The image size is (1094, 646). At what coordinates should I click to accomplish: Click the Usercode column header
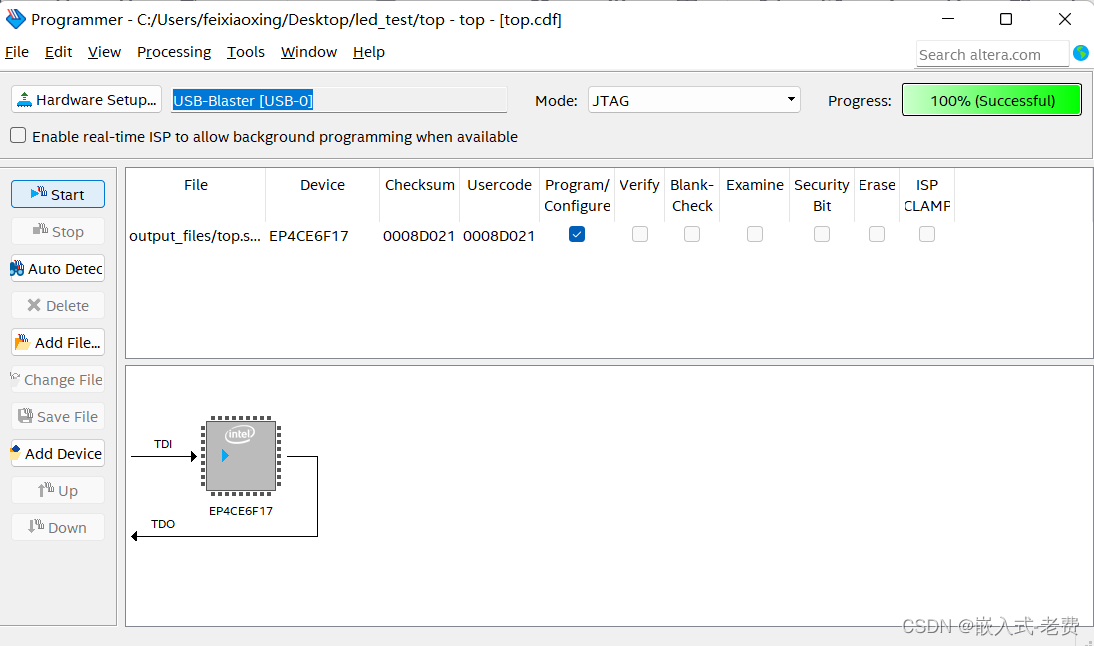[500, 185]
